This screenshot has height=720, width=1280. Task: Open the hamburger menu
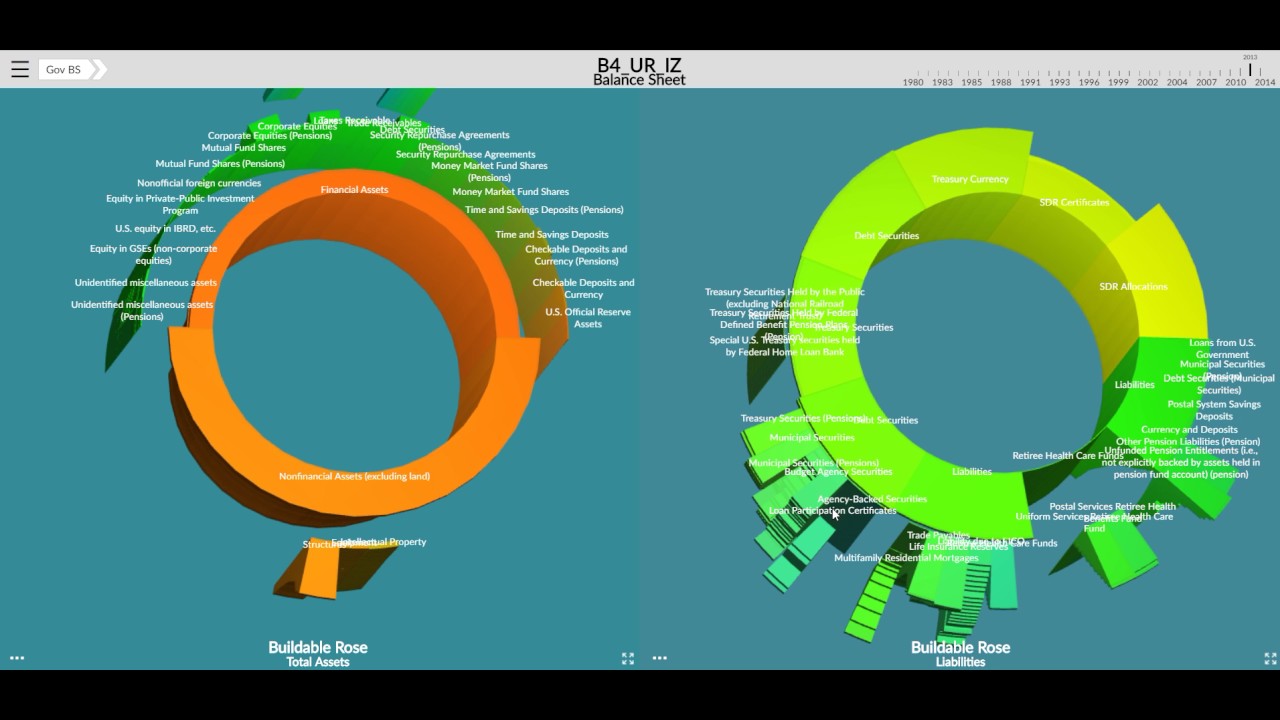pos(20,69)
